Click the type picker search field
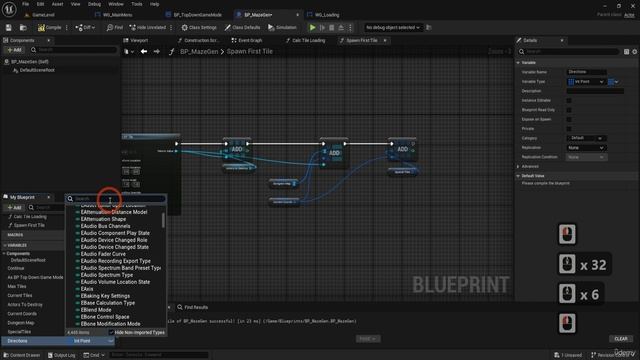 [x=116, y=199]
